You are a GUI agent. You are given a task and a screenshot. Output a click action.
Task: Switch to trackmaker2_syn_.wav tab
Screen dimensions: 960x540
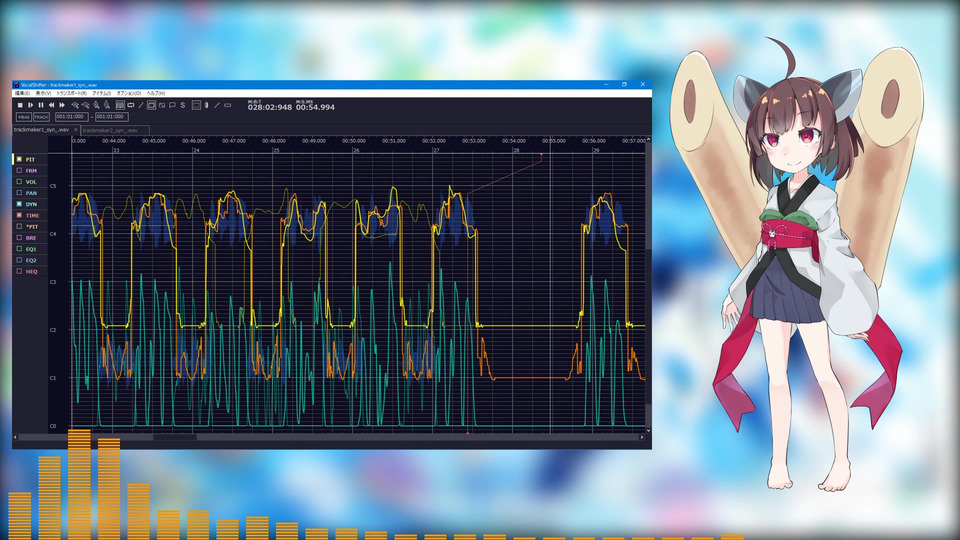pos(114,130)
